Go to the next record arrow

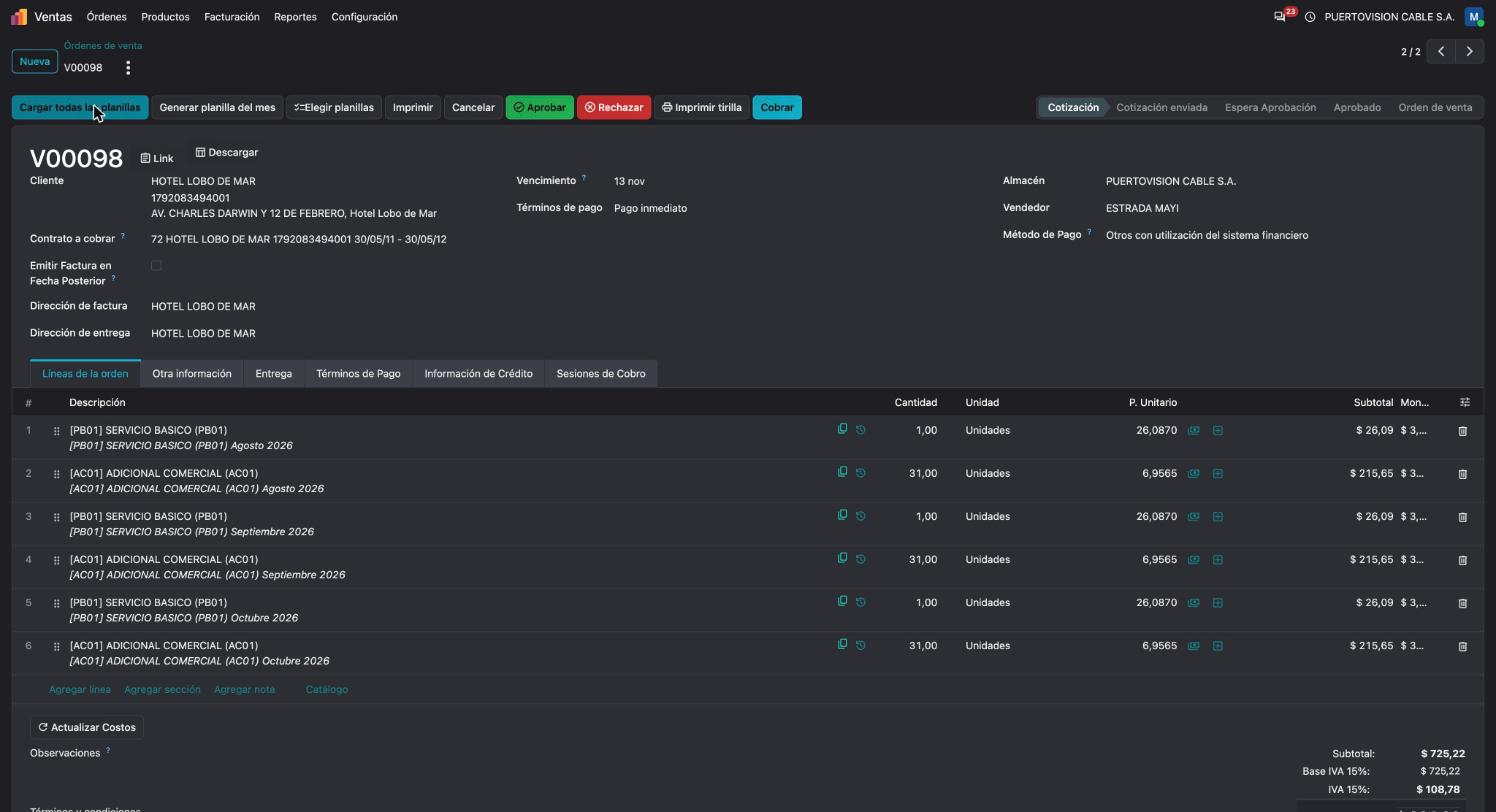click(x=1469, y=51)
